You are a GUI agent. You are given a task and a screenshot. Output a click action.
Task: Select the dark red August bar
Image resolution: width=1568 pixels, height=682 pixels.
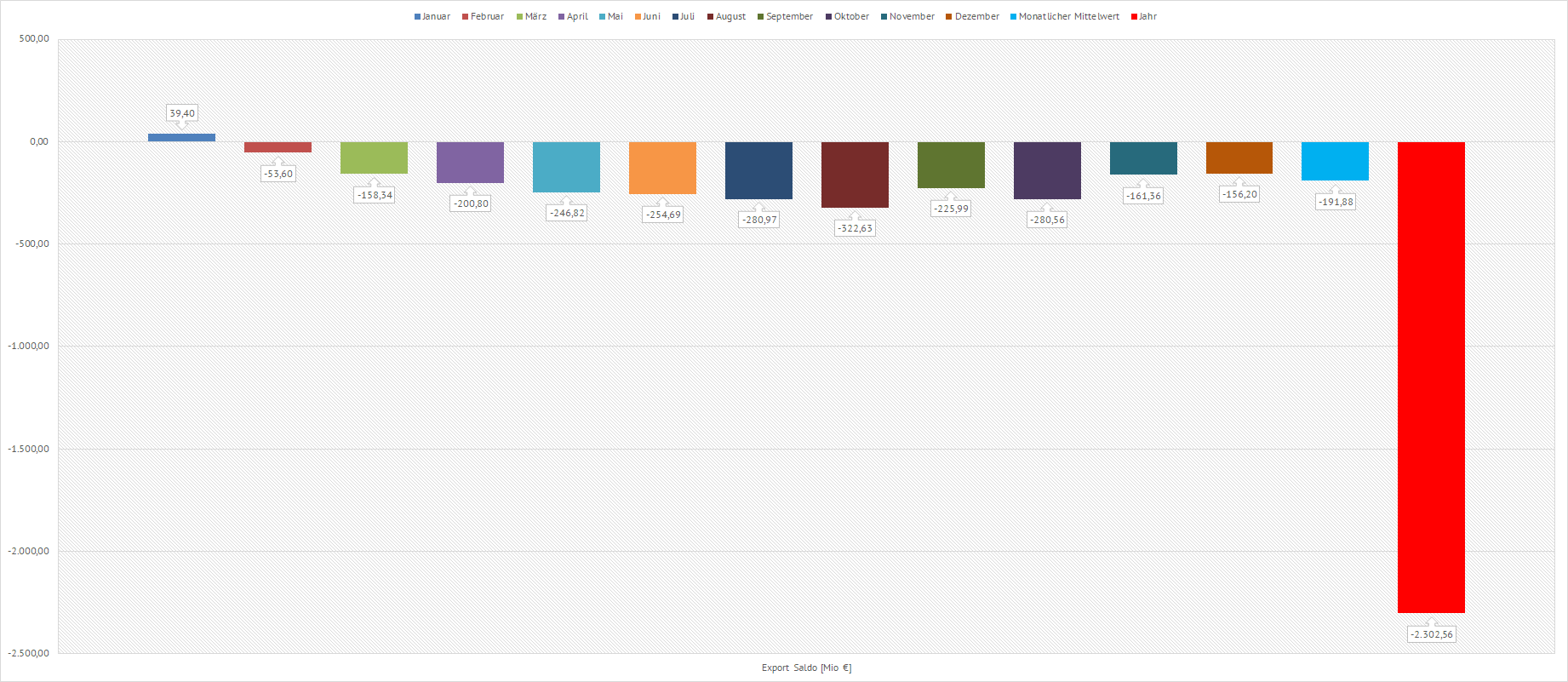click(x=855, y=175)
